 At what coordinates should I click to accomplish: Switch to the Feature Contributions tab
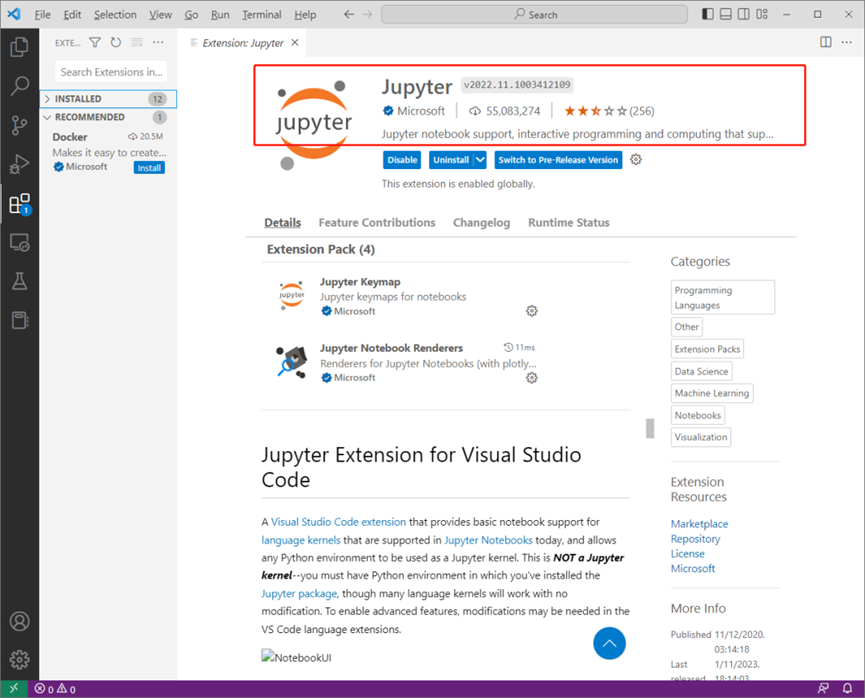377,222
